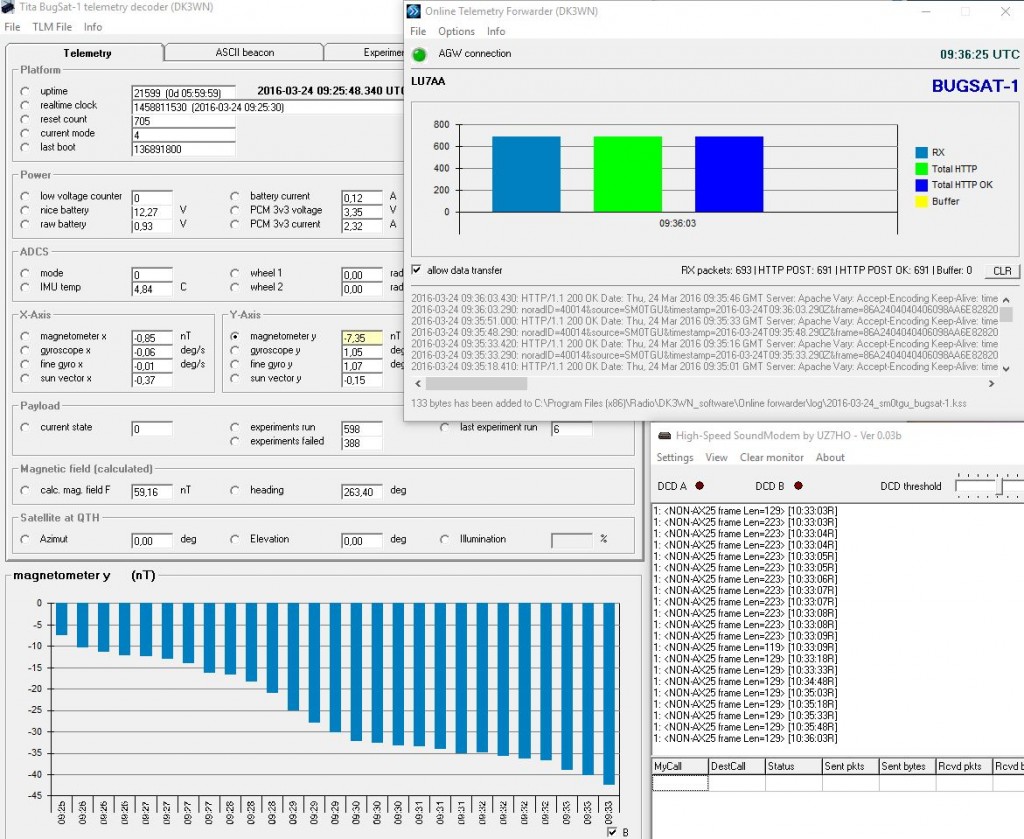1024x839 pixels.
Task: Click the green AGW connection indicator
Action: coord(419,54)
